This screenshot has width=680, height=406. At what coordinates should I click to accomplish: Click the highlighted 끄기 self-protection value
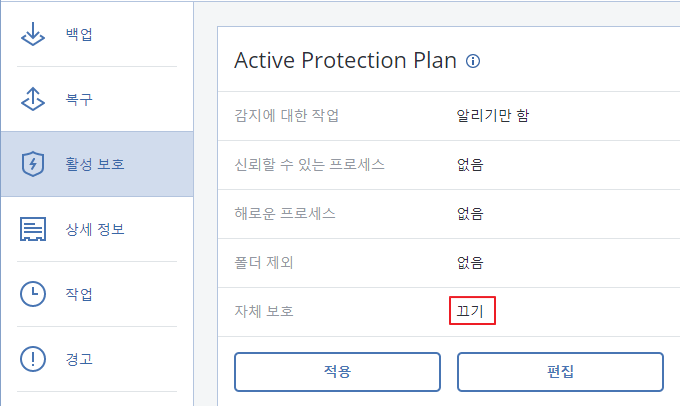tap(472, 311)
